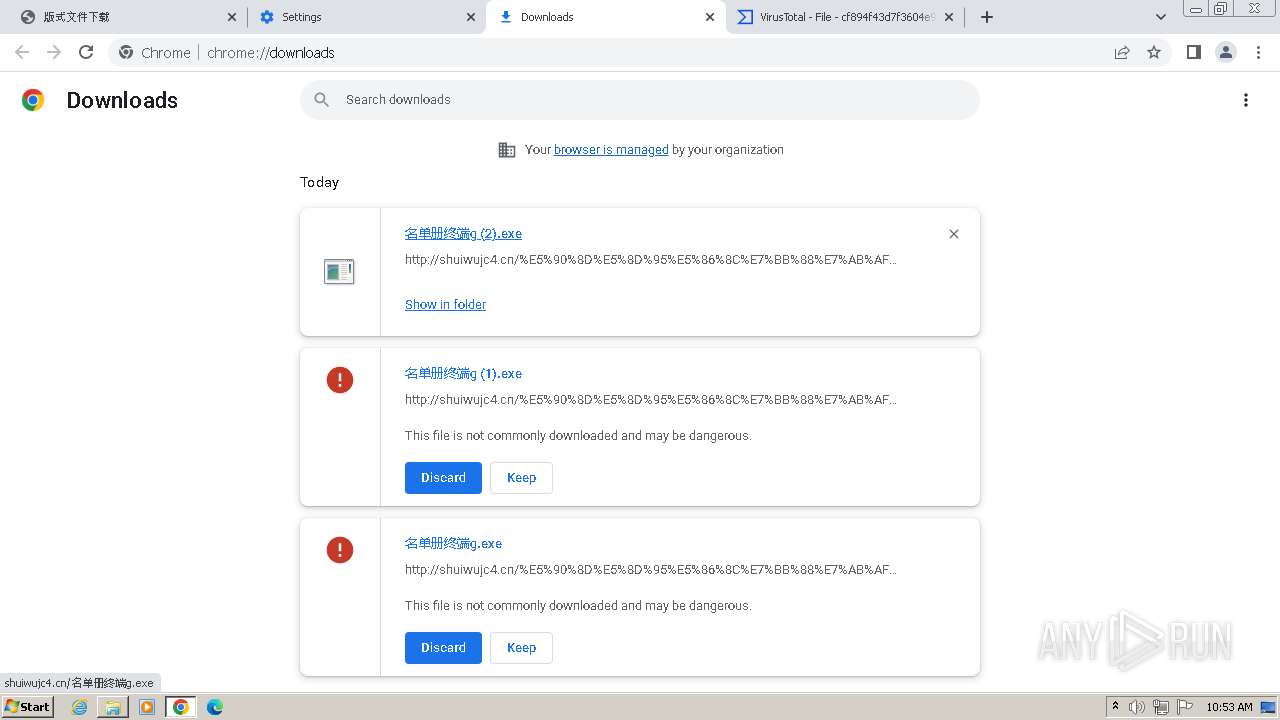Open the Downloads page more-actions menu
This screenshot has height=720, width=1280.
click(1246, 100)
